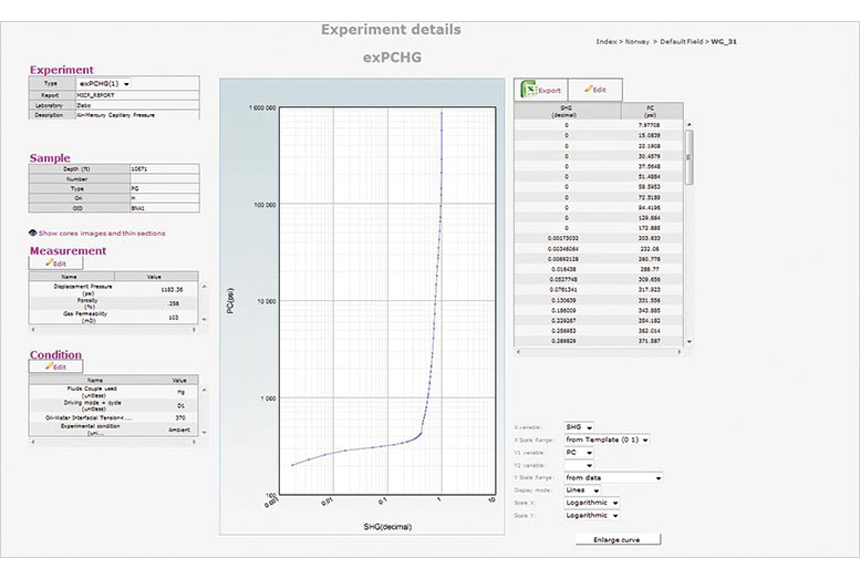The width and height of the screenshot is (860, 580).
Task: Click the Condition table Value header
Action: coord(179,380)
